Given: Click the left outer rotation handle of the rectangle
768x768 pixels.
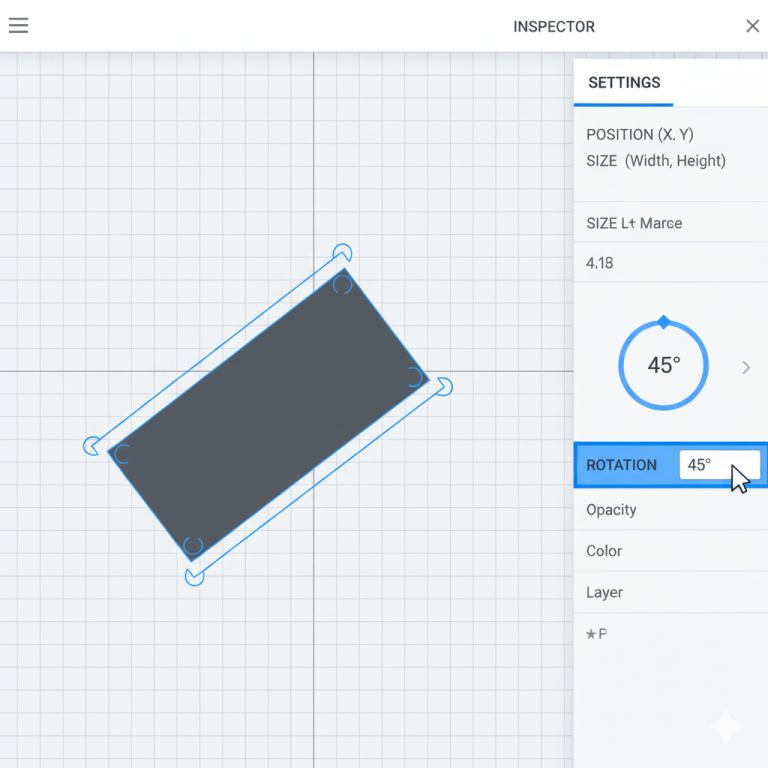Looking at the screenshot, I should [91, 445].
